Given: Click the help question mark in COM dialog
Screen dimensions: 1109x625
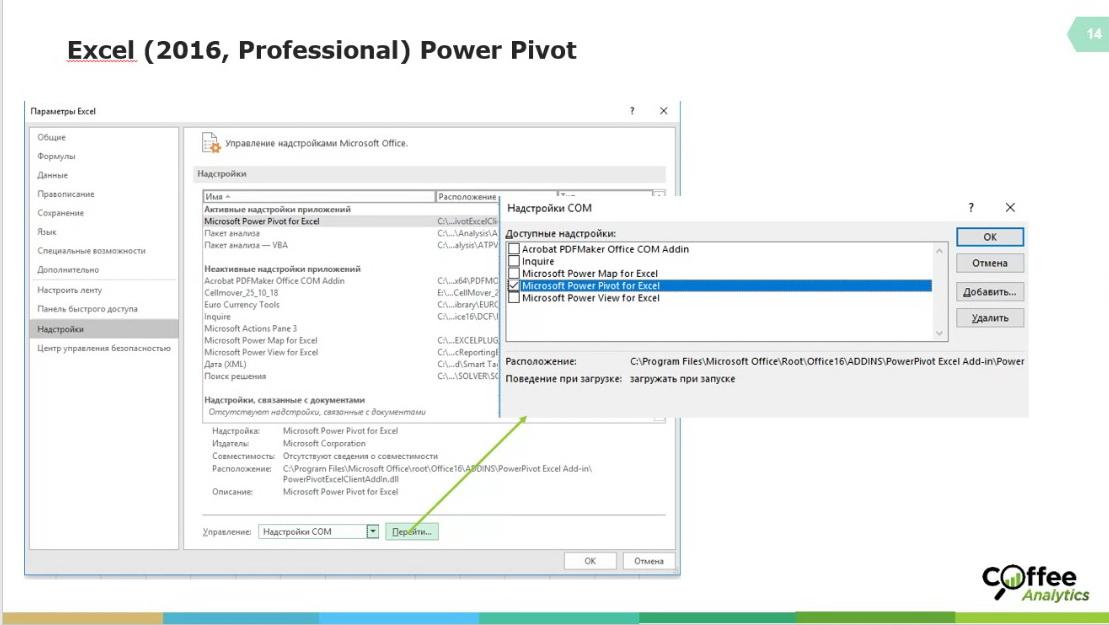Looking at the screenshot, I should click(x=970, y=207).
